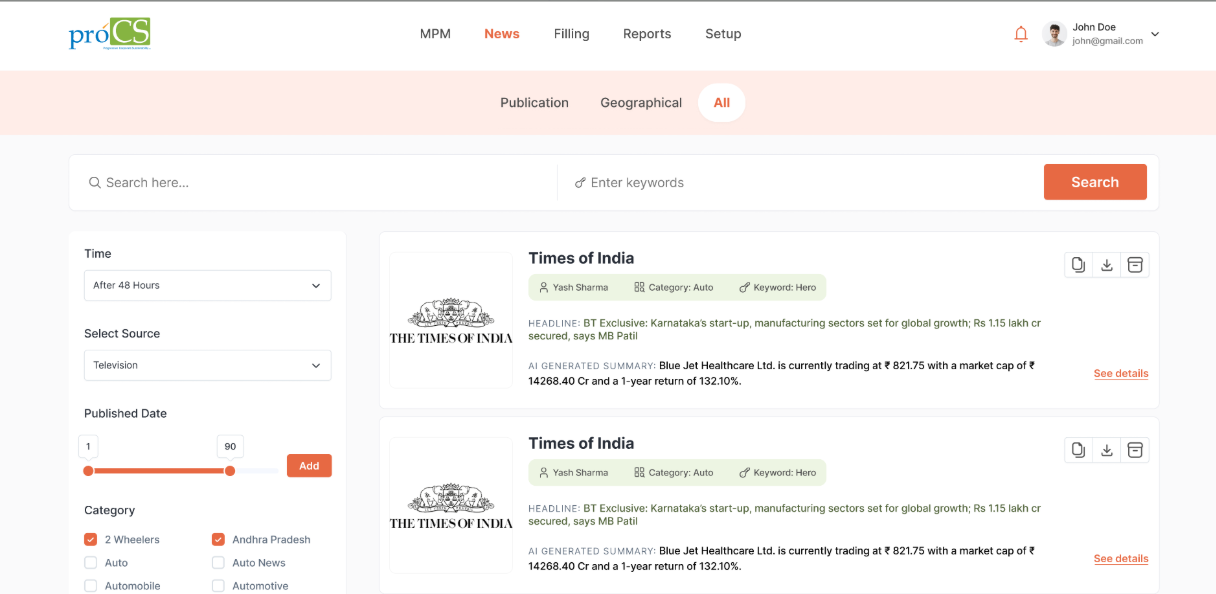Open the Setup menu
Viewport: 1216px width, 594px height.
(723, 34)
